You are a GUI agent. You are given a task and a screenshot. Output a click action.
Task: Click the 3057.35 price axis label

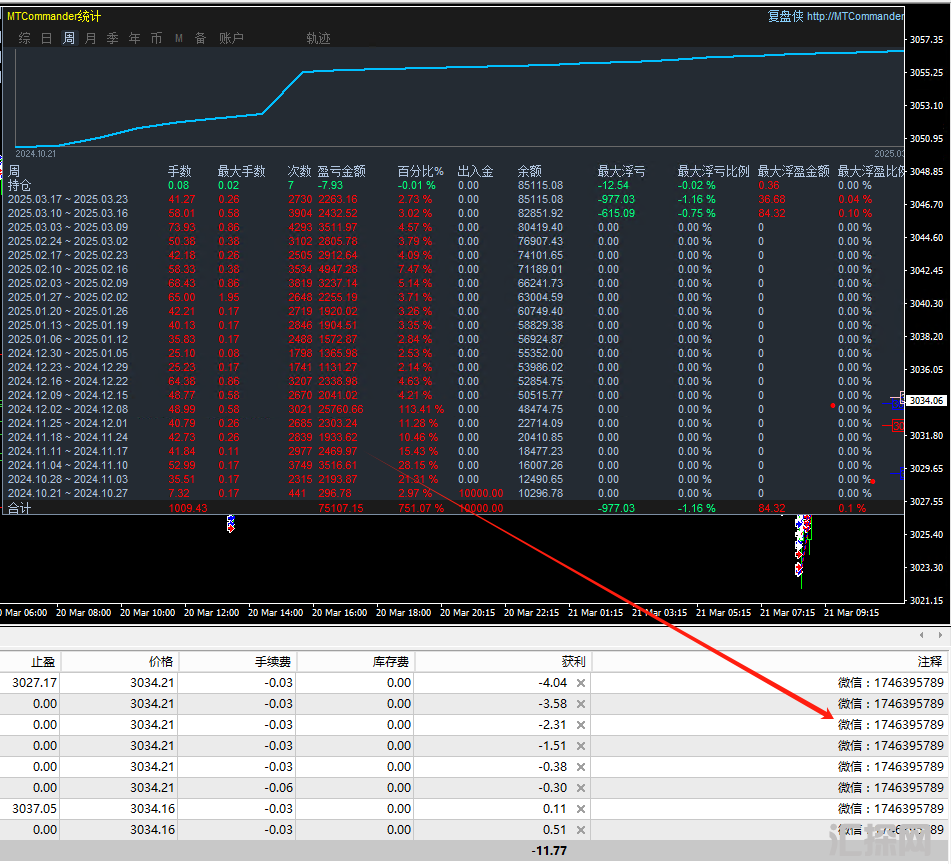(926, 39)
